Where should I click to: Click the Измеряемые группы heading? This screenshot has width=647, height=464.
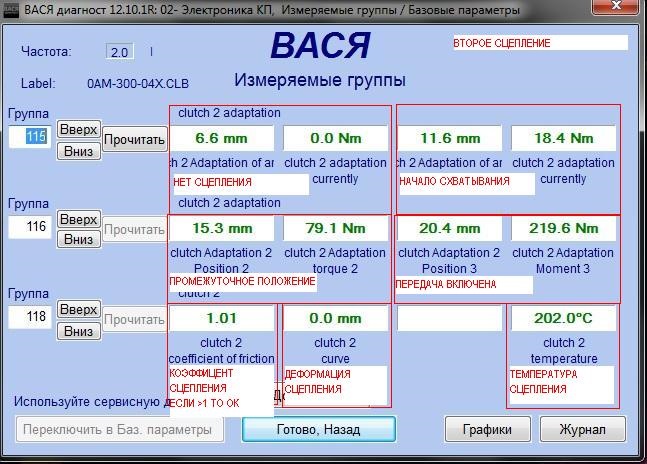click(320, 80)
